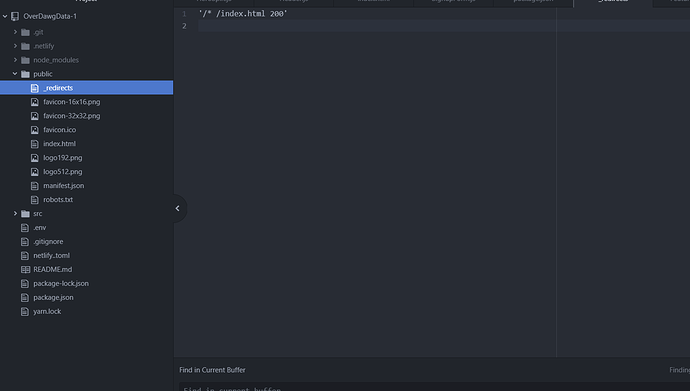The height and width of the screenshot is (391, 690).
Task: Click the favicon-16x16.png image icon
Action: point(35,102)
